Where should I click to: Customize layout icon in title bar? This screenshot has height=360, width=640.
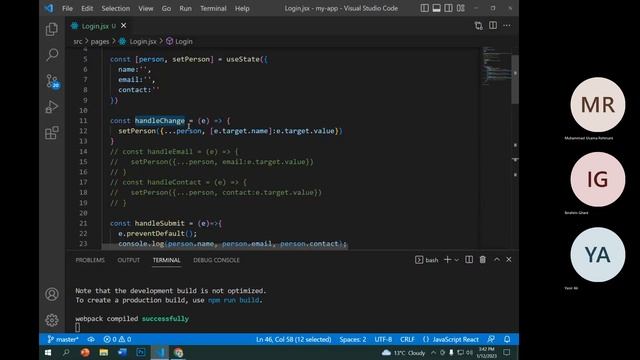click(x=460, y=8)
